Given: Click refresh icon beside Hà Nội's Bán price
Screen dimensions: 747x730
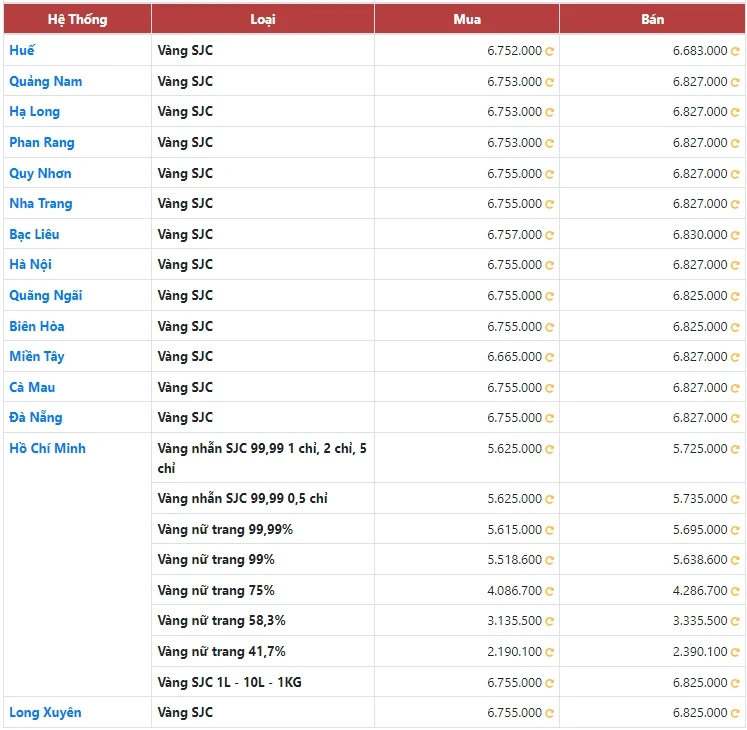Looking at the screenshot, I should [735, 265].
